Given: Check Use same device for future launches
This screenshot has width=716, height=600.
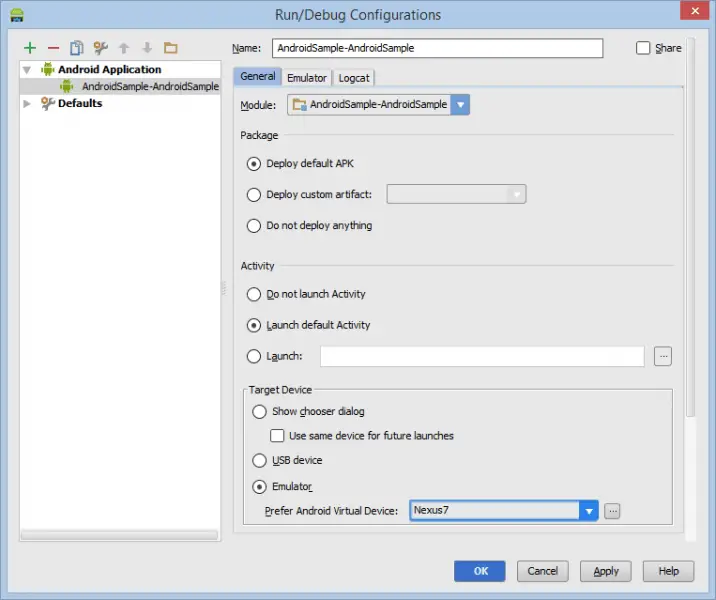Looking at the screenshot, I should point(279,436).
